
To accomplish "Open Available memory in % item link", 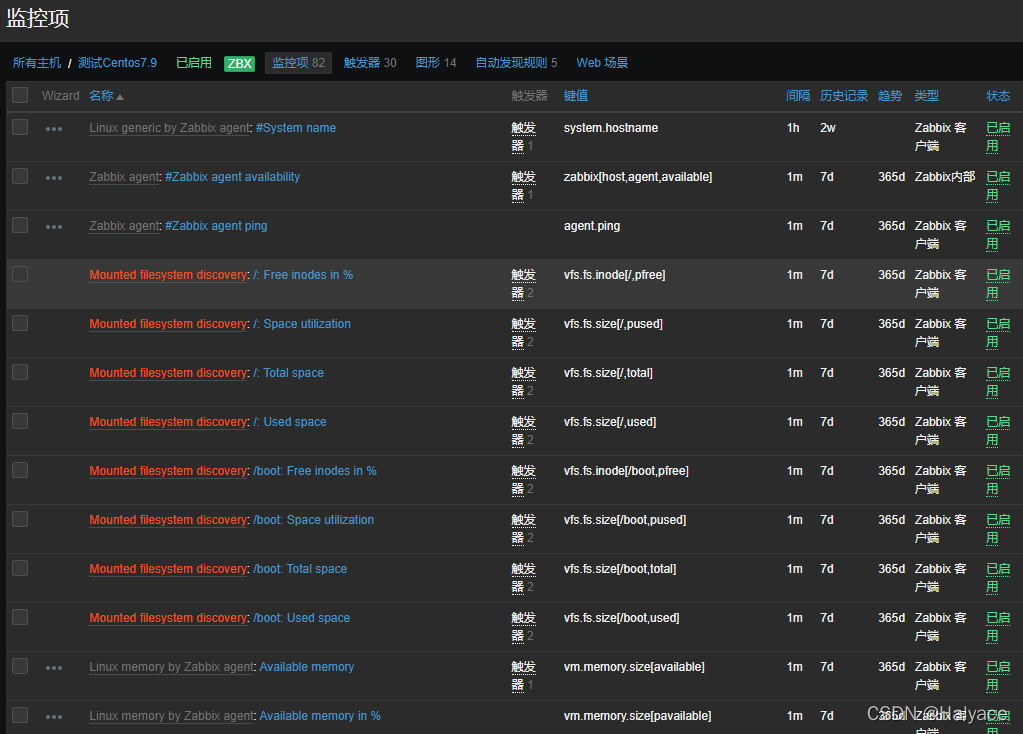I will [320, 716].
